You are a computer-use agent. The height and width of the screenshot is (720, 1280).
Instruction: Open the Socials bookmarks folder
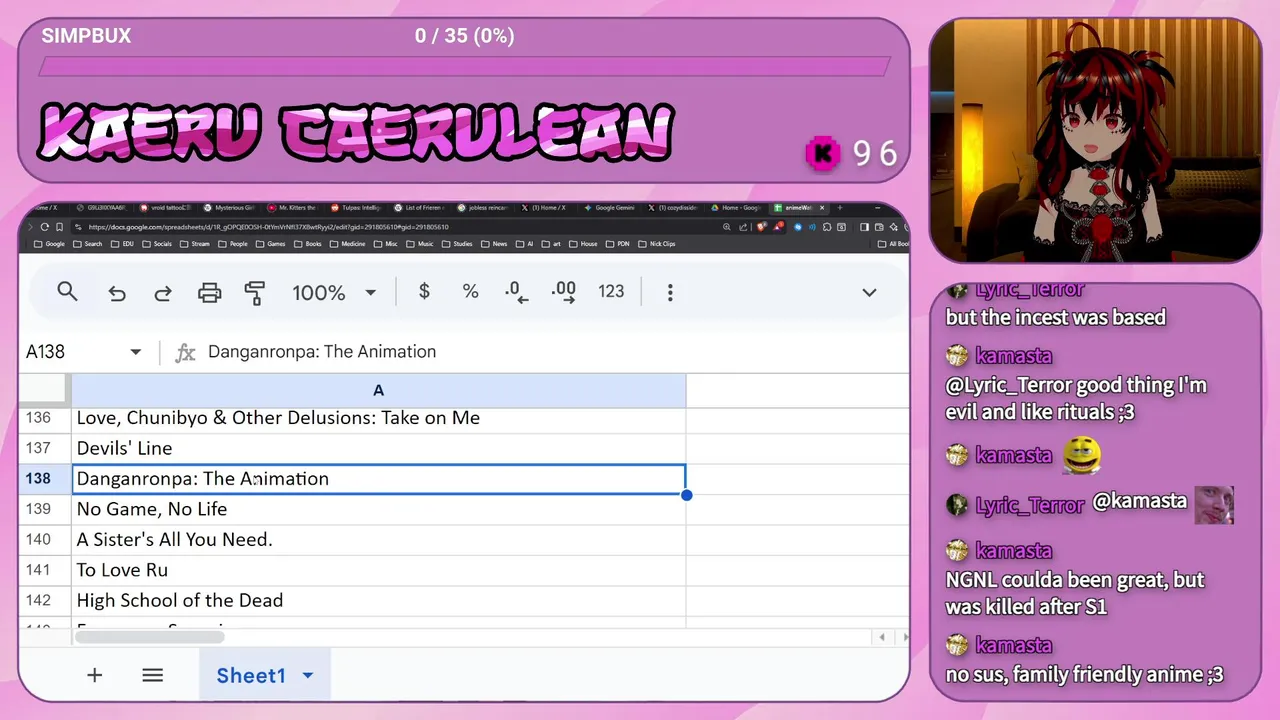[155, 244]
